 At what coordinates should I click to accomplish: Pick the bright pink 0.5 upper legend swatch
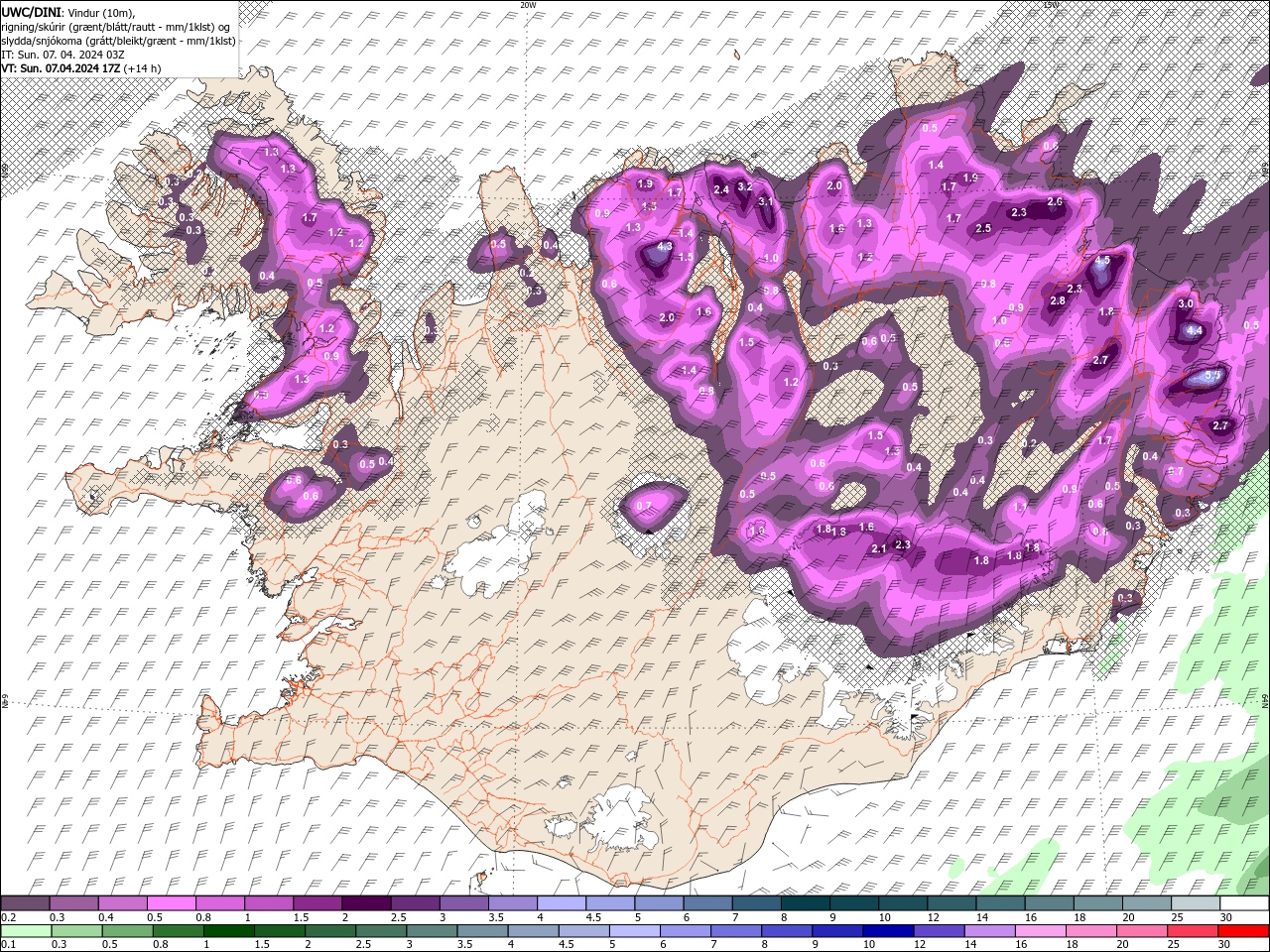(171, 903)
